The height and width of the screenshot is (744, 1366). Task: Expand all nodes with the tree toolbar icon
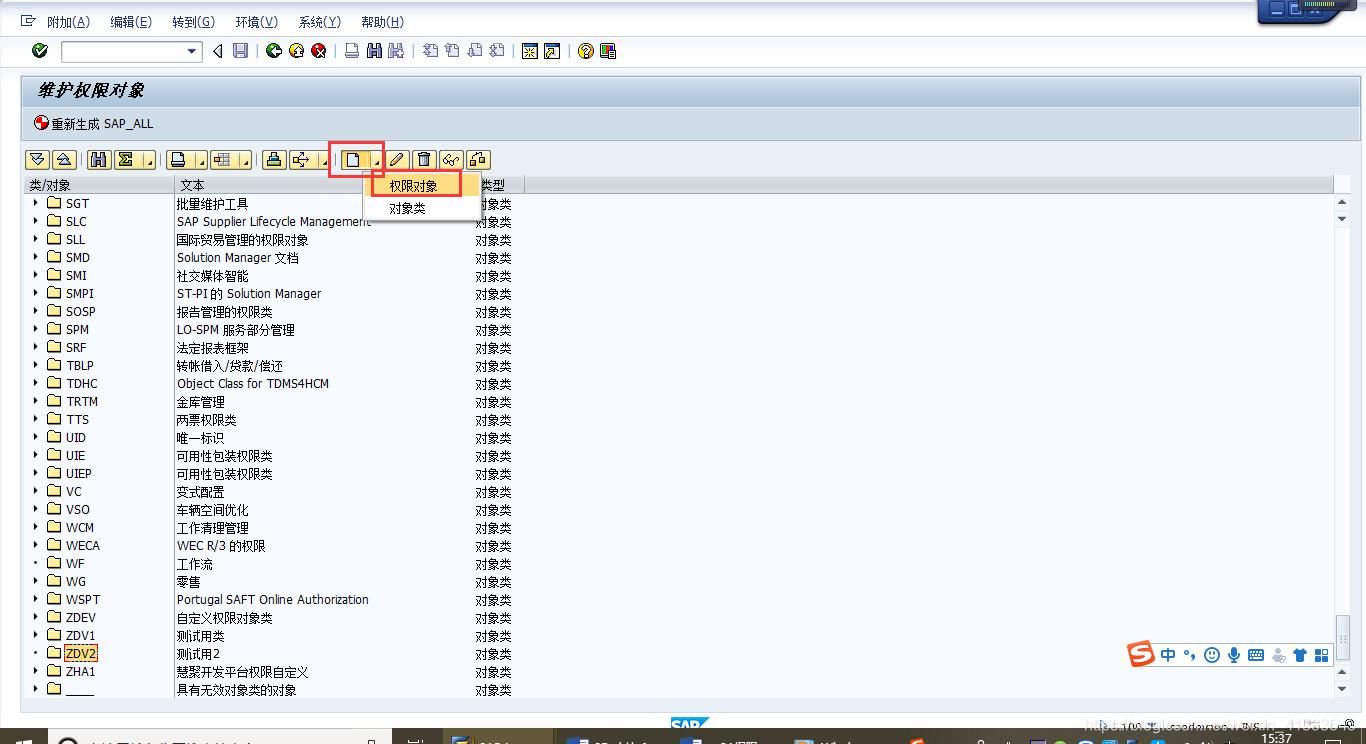coord(38,159)
